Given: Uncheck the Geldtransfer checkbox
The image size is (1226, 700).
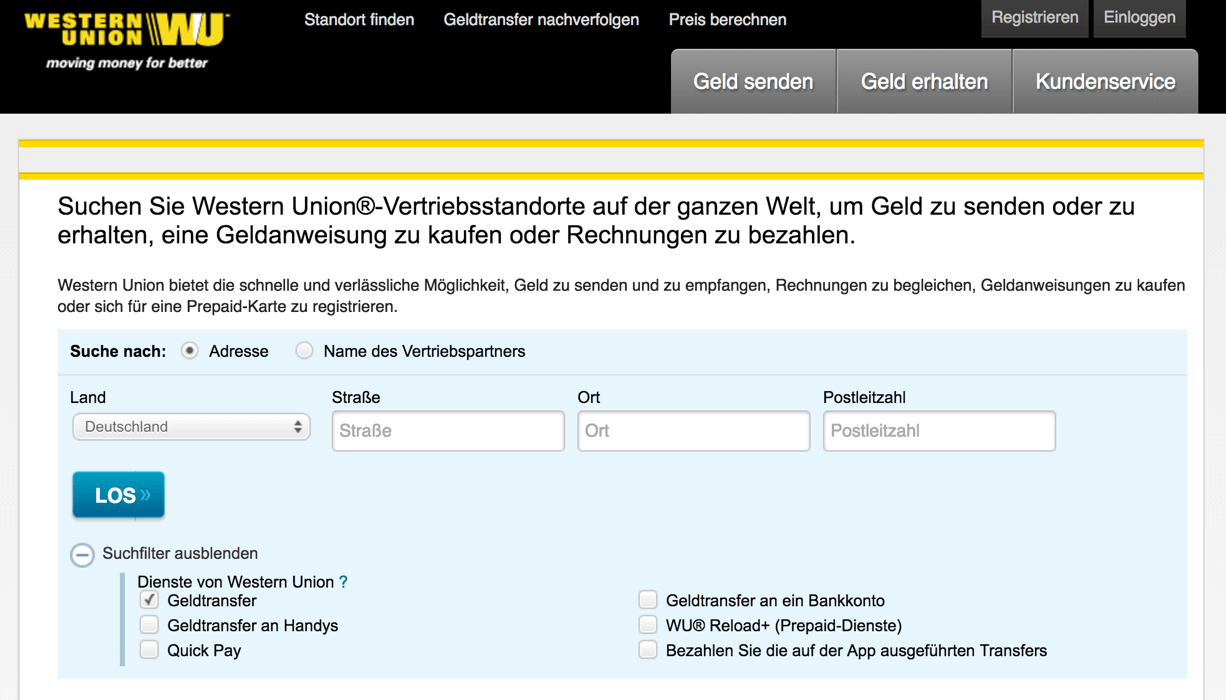Looking at the screenshot, I should (x=149, y=600).
